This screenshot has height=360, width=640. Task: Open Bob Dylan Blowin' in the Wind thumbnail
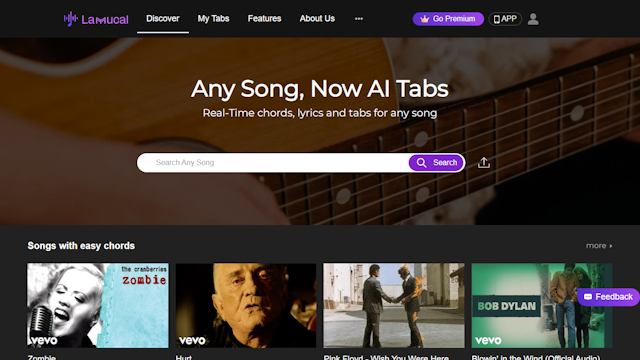pos(542,305)
